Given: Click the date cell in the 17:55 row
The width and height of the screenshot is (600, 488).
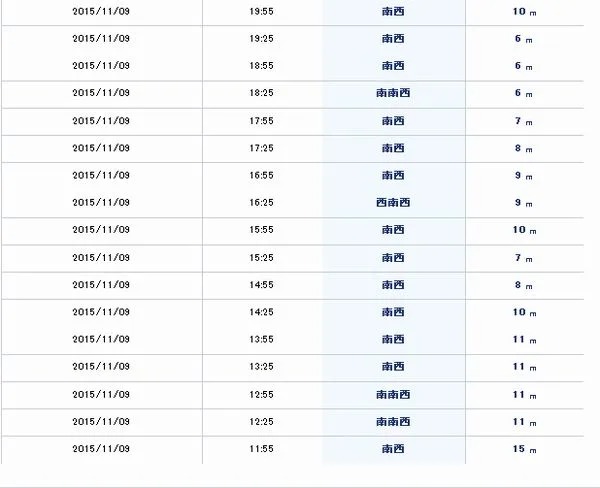Looking at the screenshot, I should (x=101, y=121).
